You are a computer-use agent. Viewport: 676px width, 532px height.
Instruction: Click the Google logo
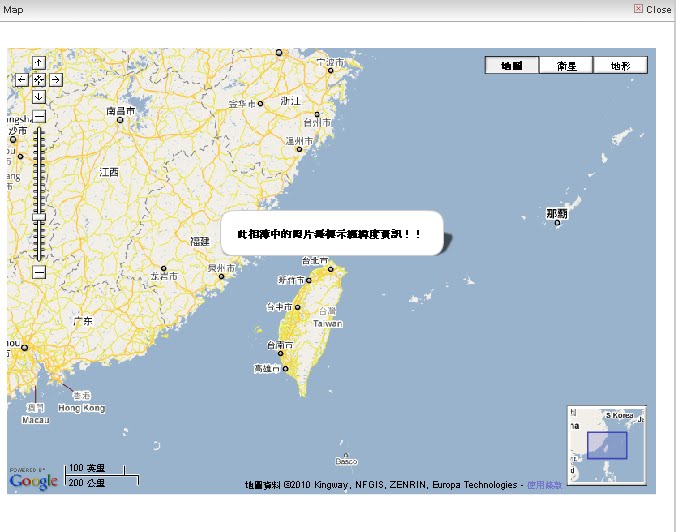pos(33,481)
